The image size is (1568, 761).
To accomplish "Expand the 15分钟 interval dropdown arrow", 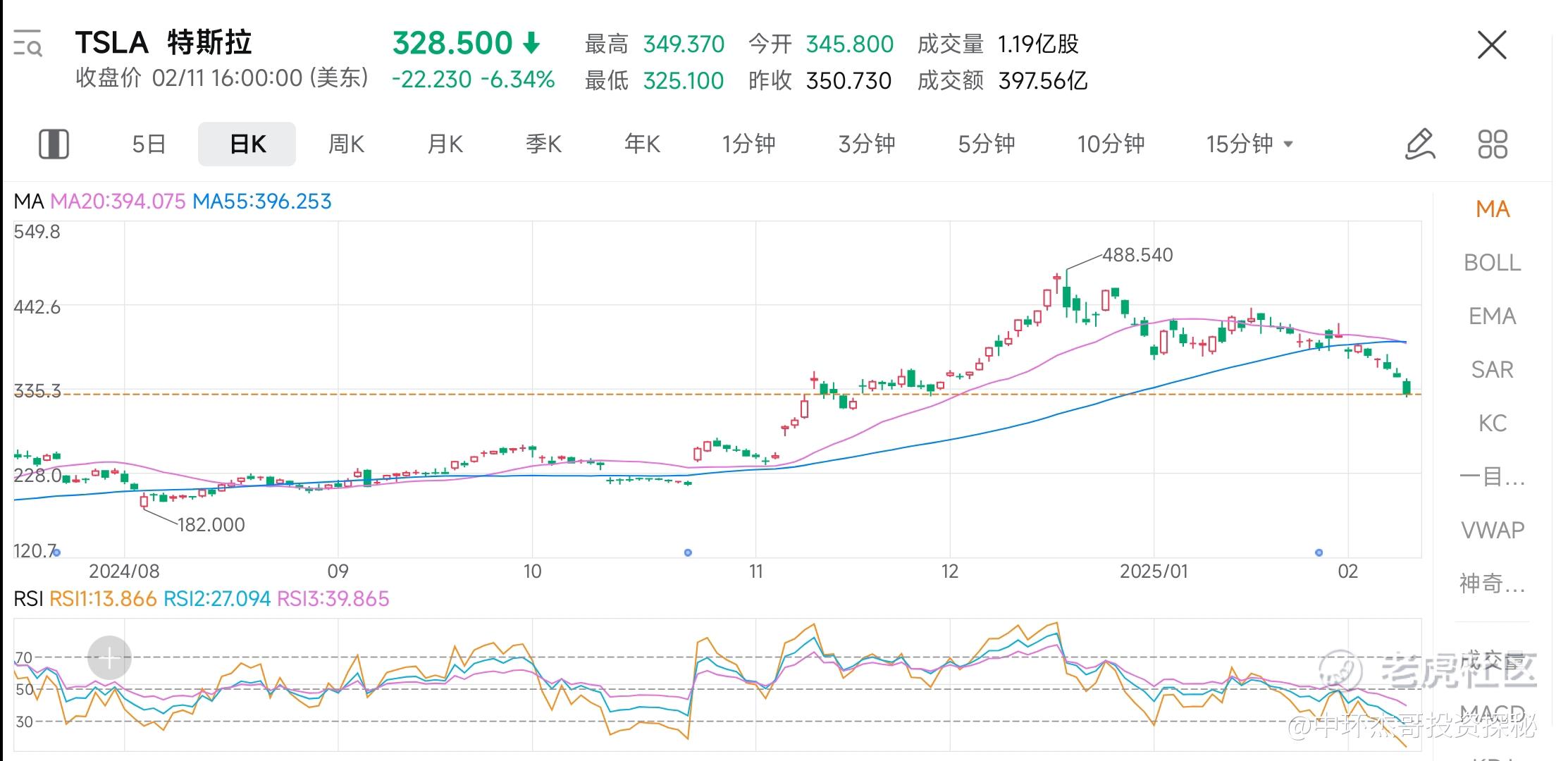I will (1289, 144).
